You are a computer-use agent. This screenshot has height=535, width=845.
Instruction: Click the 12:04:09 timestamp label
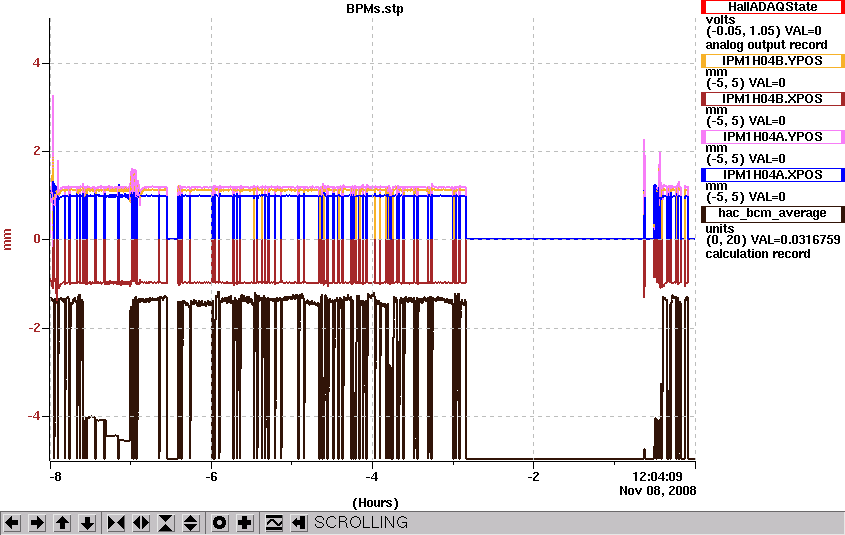pos(657,477)
